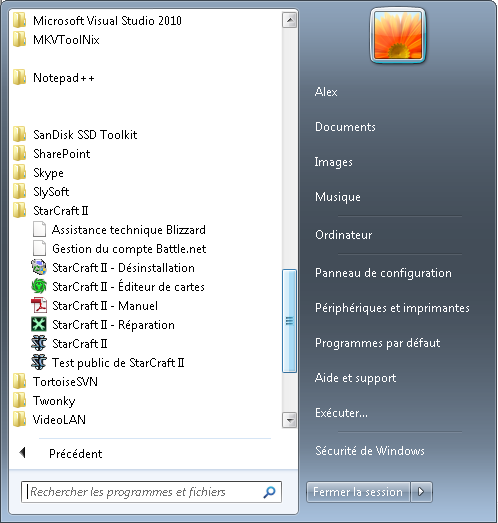Open StarCraft II Manuel PDF icon
The image size is (498, 523).
click(x=39, y=306)
